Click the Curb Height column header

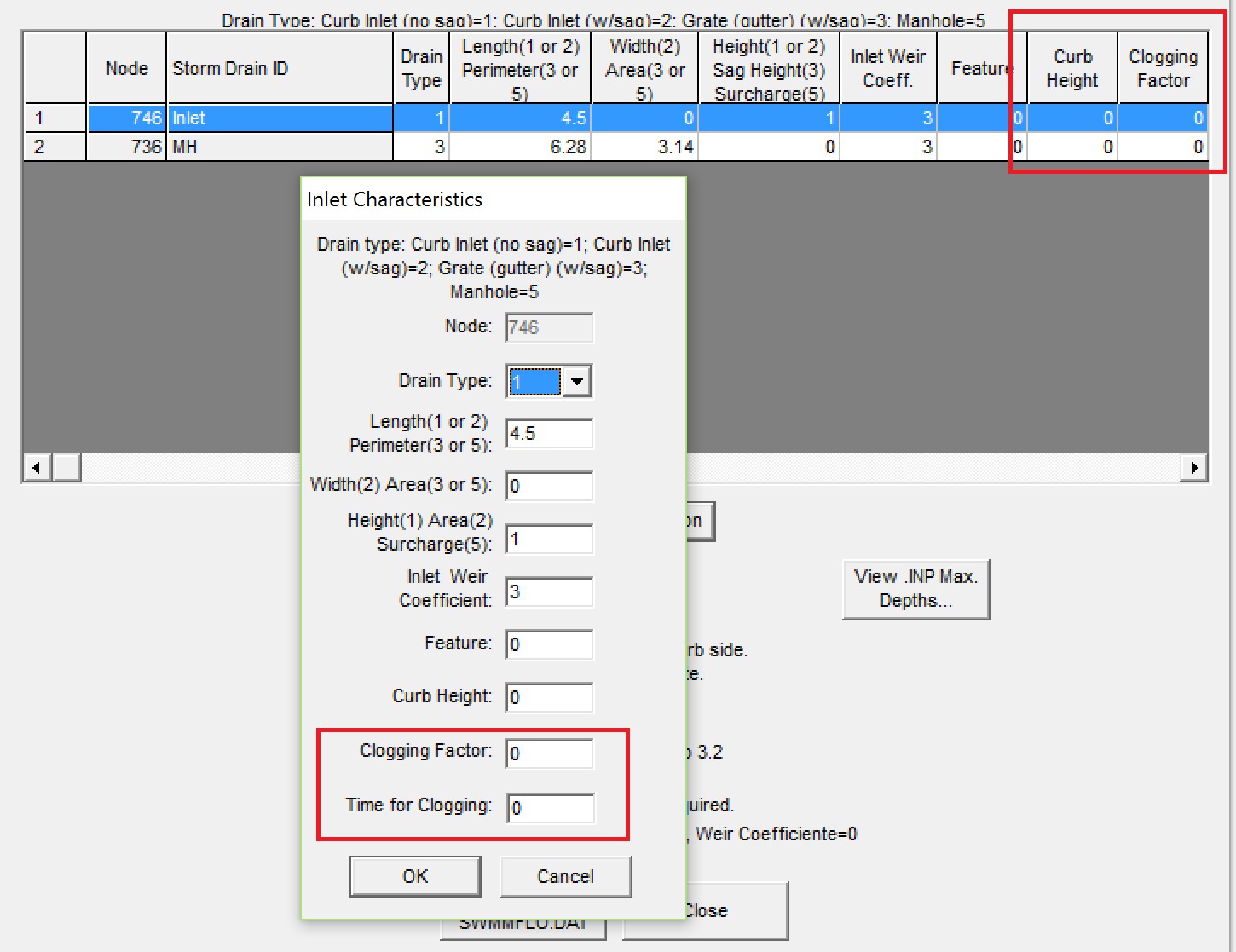point(1072,68)
